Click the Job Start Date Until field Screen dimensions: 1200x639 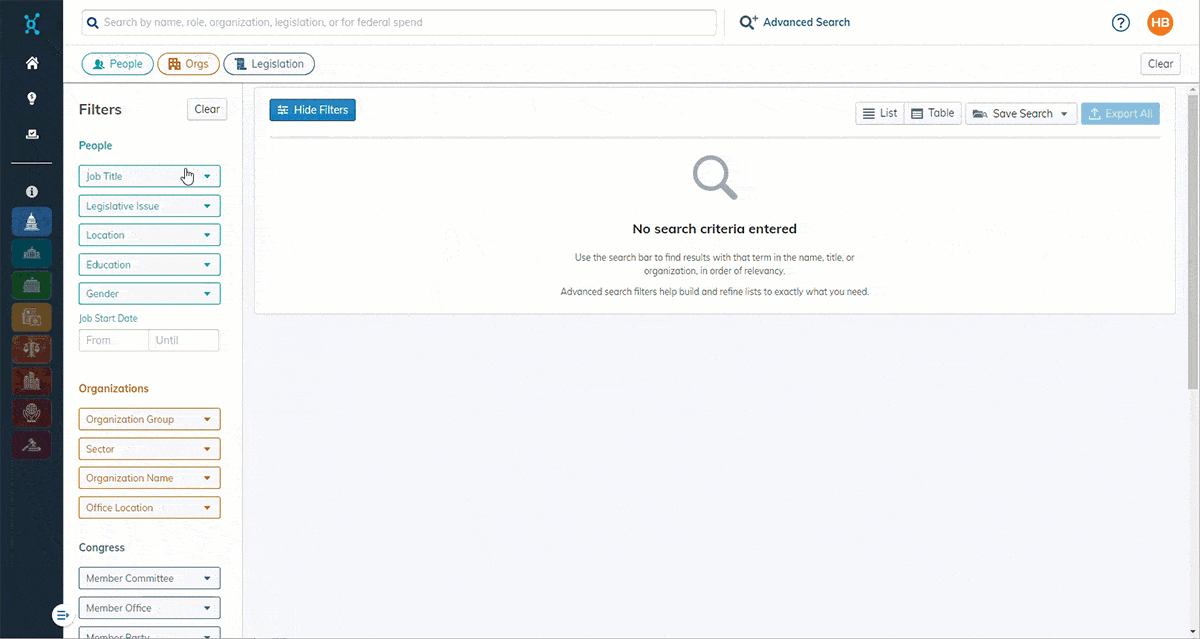click(x=184, y=340)
